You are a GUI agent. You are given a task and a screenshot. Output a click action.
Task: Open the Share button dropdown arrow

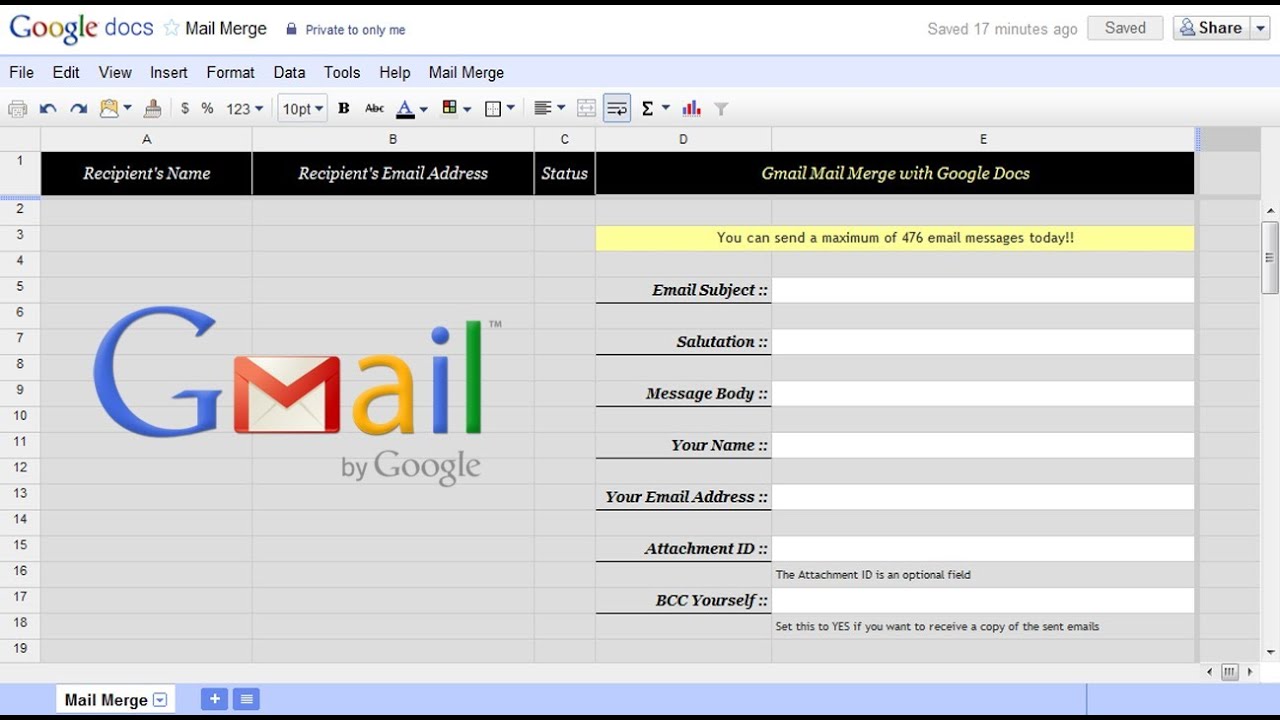coord(1259,28)
